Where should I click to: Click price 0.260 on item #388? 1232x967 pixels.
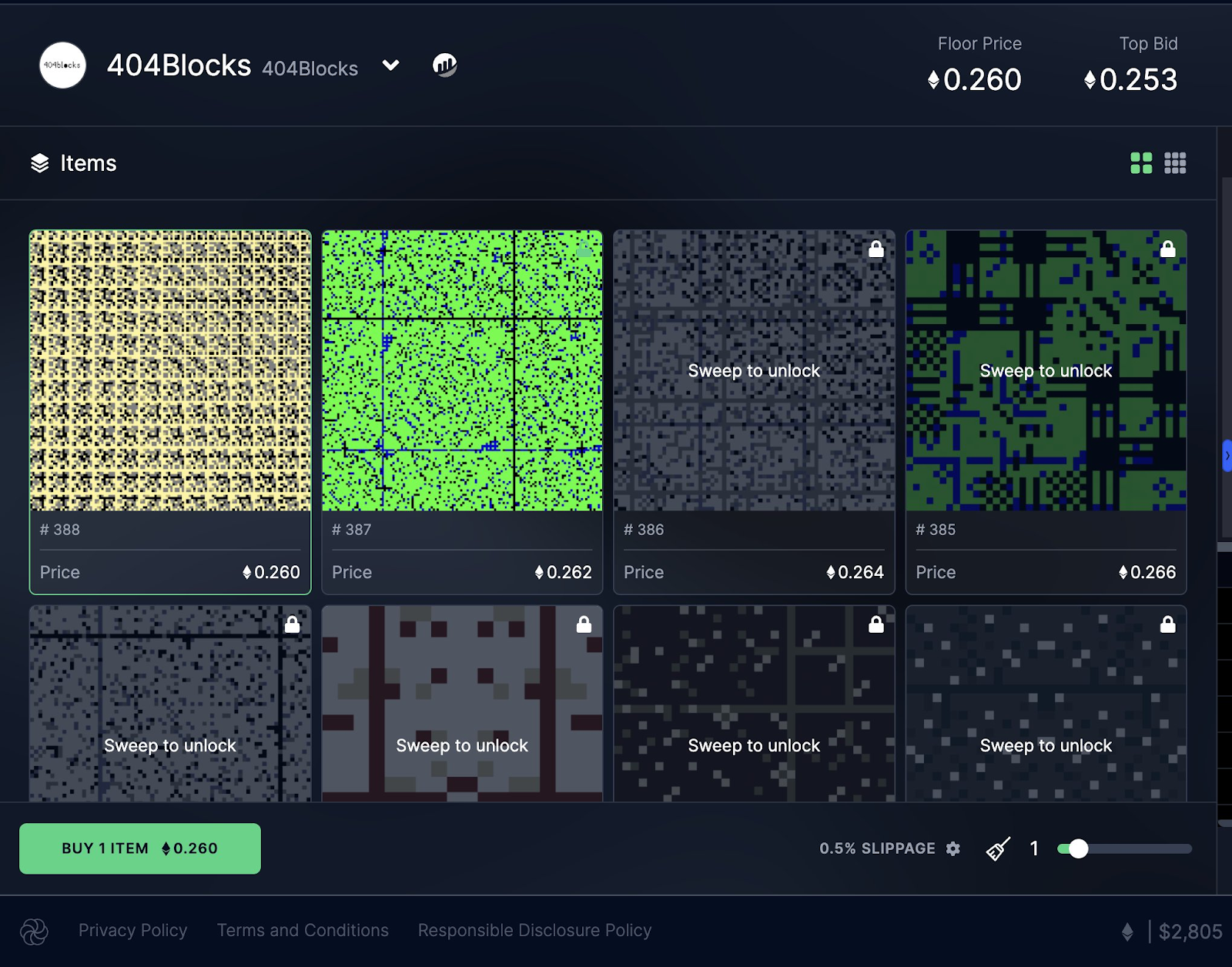click(271, 572)
